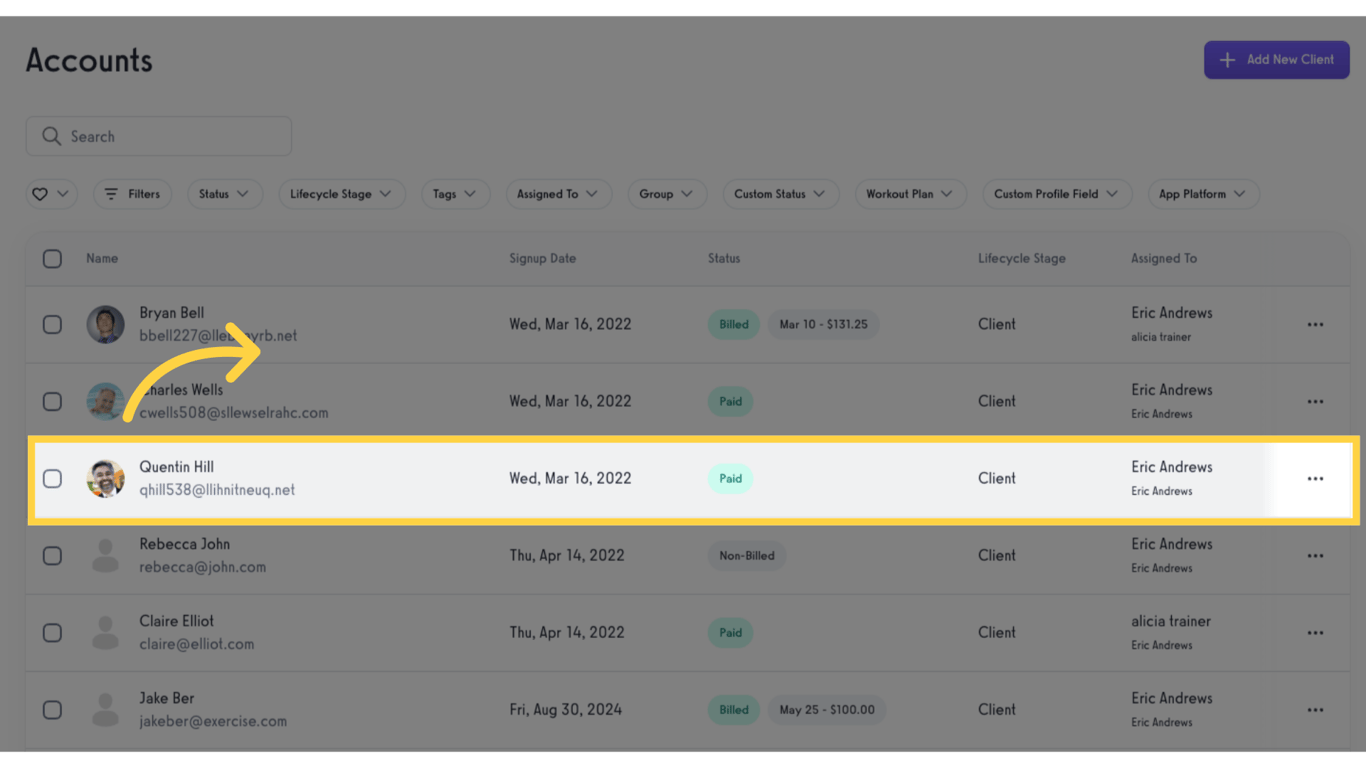Click Charles Wells's avatar image
Screen dimensions: 1366x768
pyautogui.click(x=105, y=401)
